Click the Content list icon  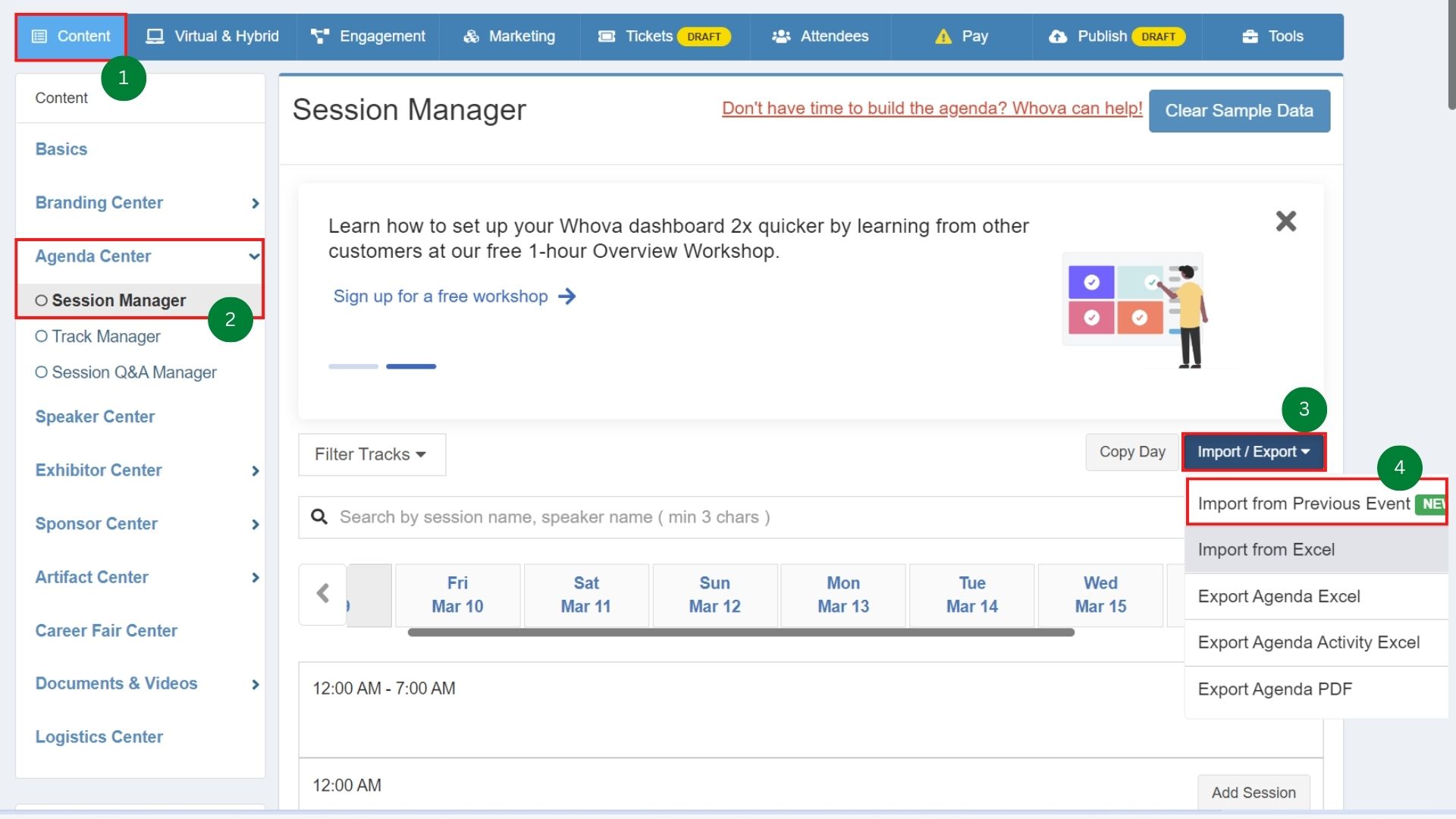point(39,36)
